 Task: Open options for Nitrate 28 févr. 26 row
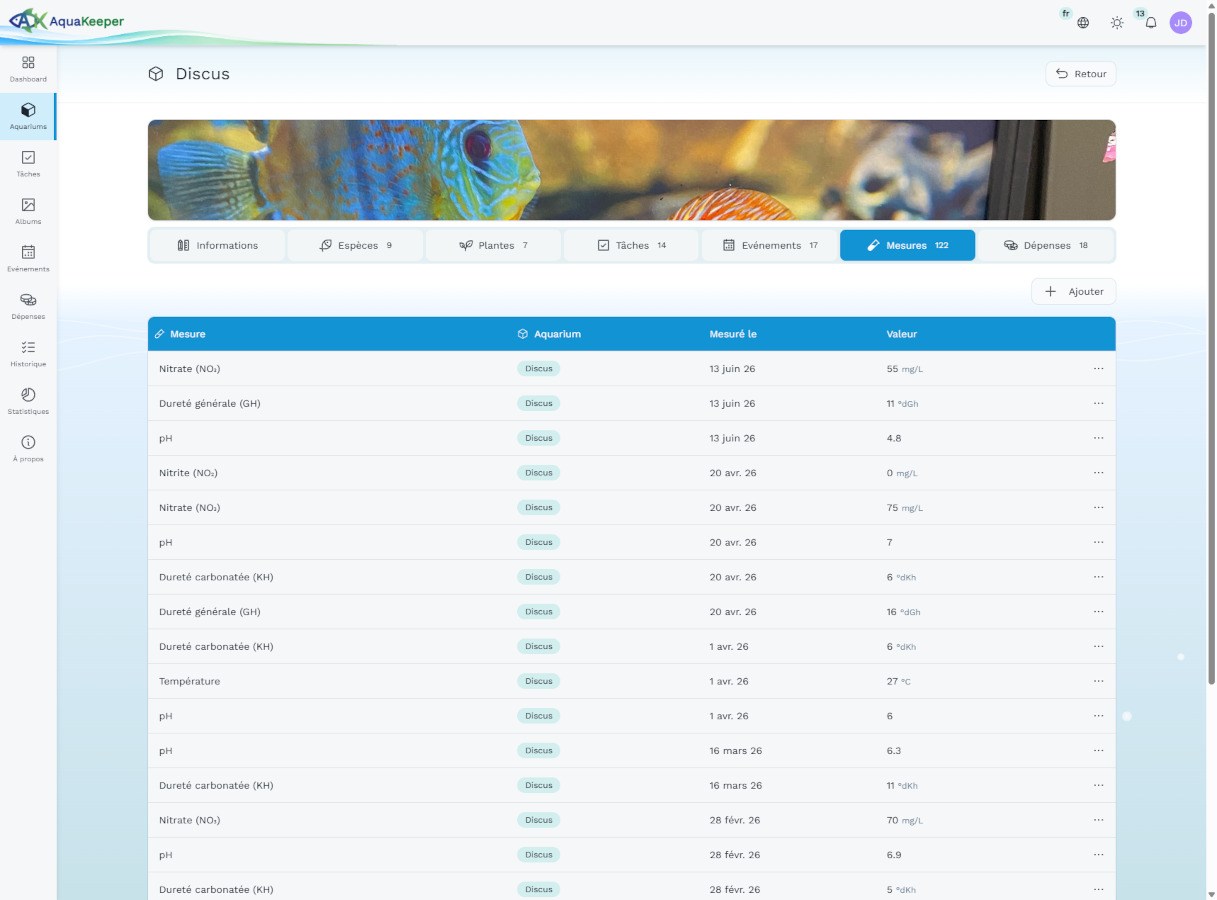1098,820
